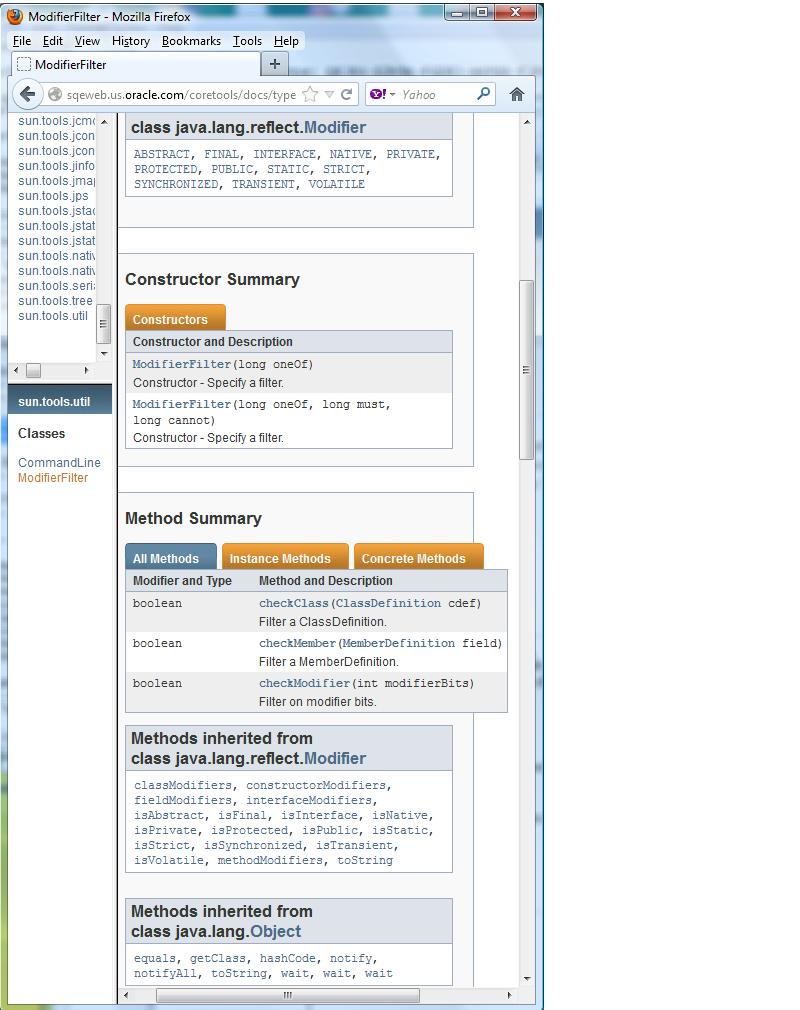This screenshot has width=800, height=1010.
Task: Switch to the Instance Methods tab
Action: (x=280, y=558)
